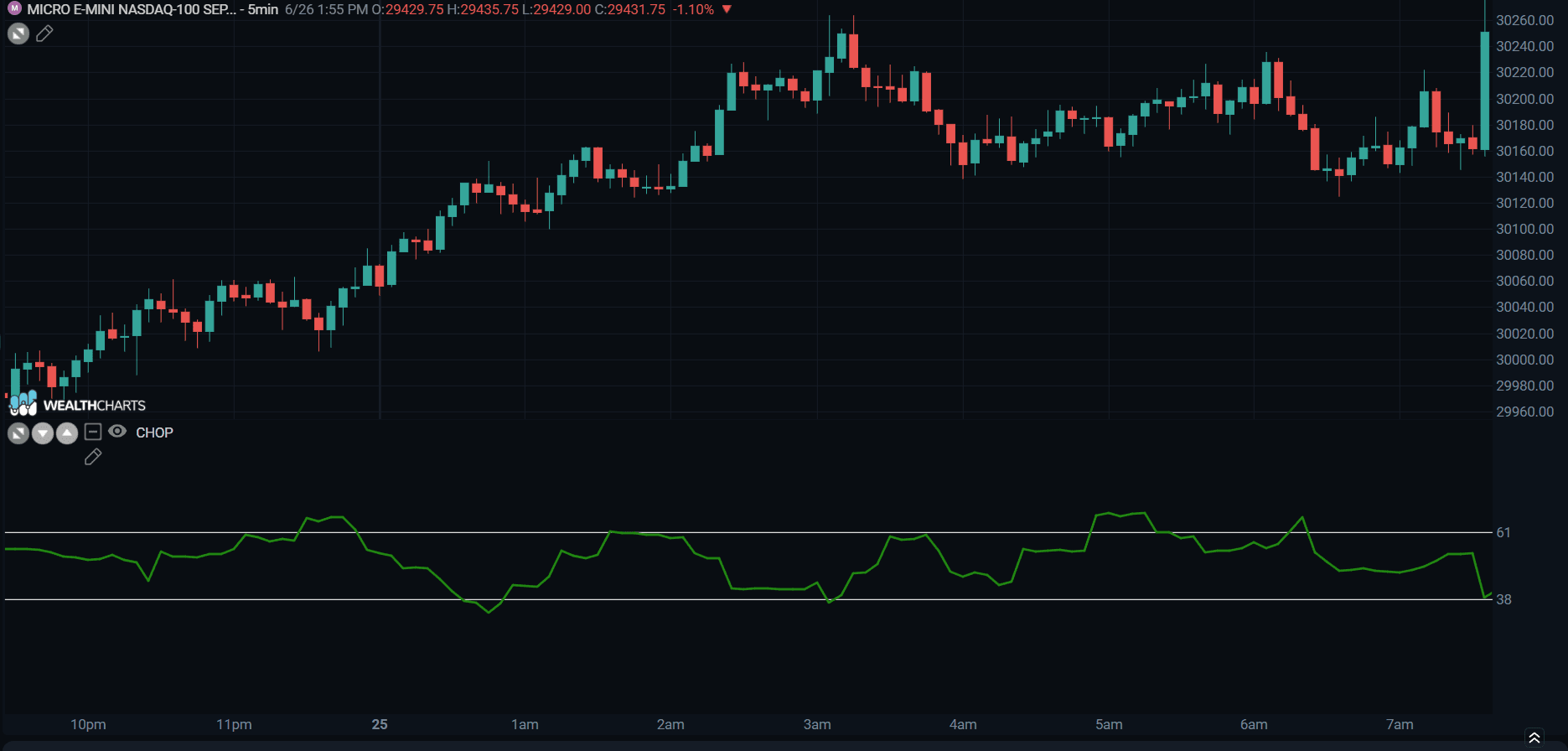Click the 3am time axis label
The width and height of the screenshot is (1568, 751).
pyautogui.click(x=817, y=724)
